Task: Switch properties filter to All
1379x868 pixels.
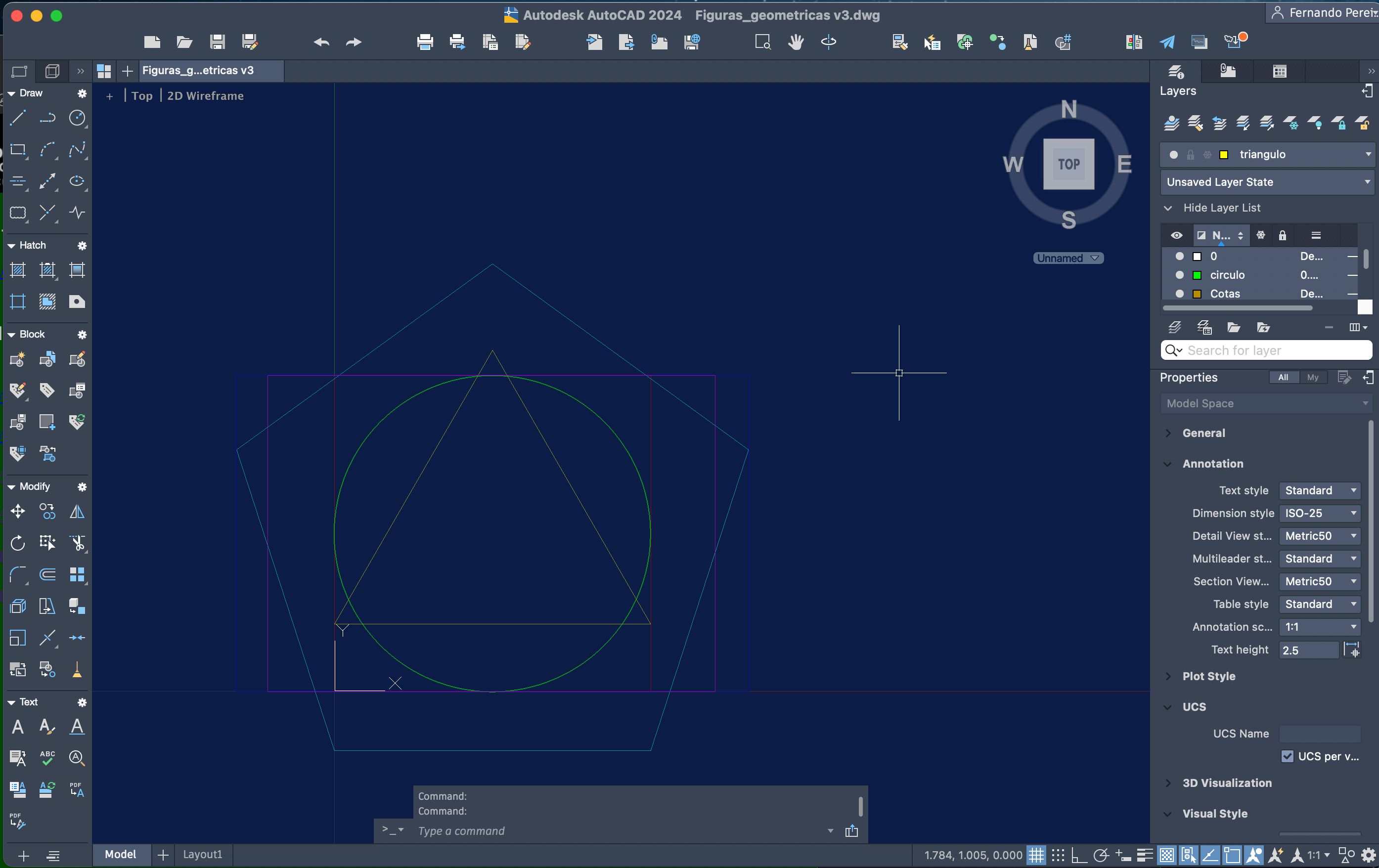Action: (1283, 377)
